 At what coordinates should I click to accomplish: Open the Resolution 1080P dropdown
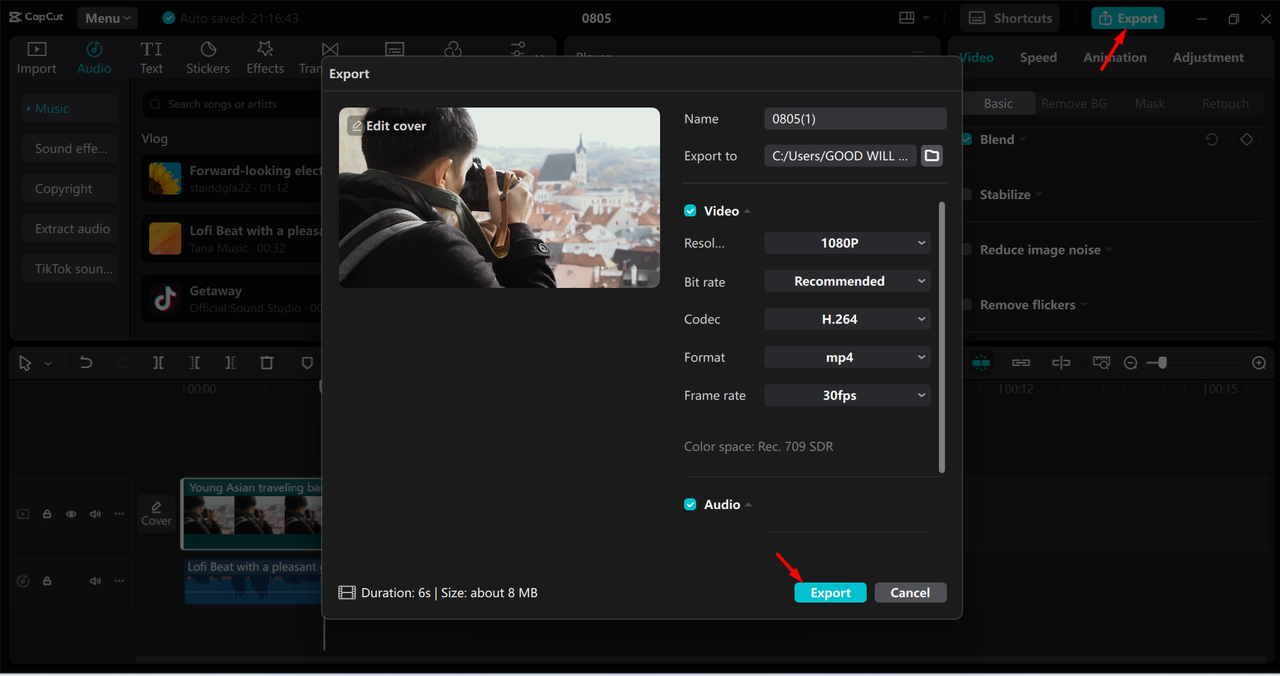pyautogui.click(x=847, y=243)
